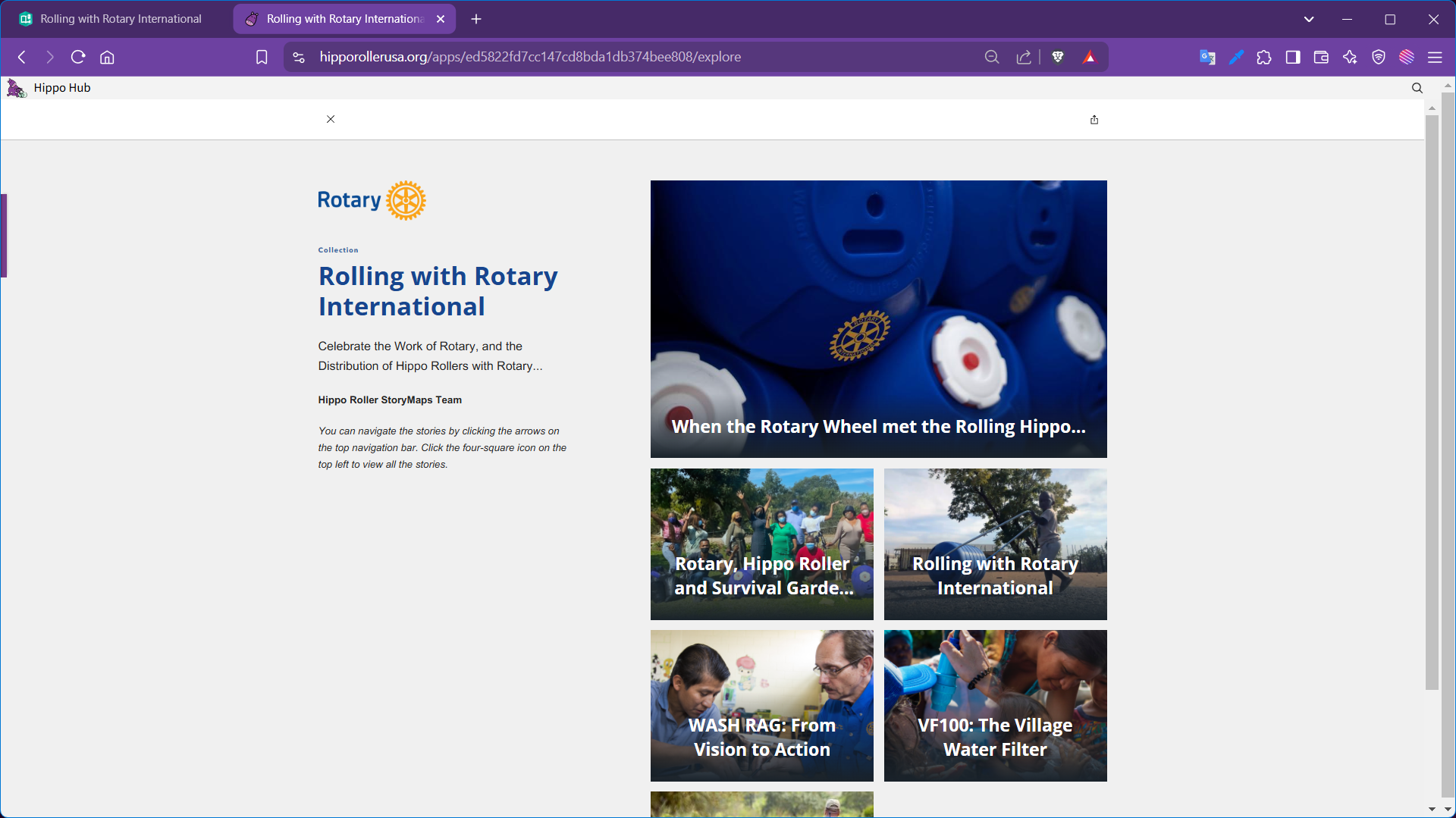
Task: Open the blue pen extension
Action: (1236, 57)
